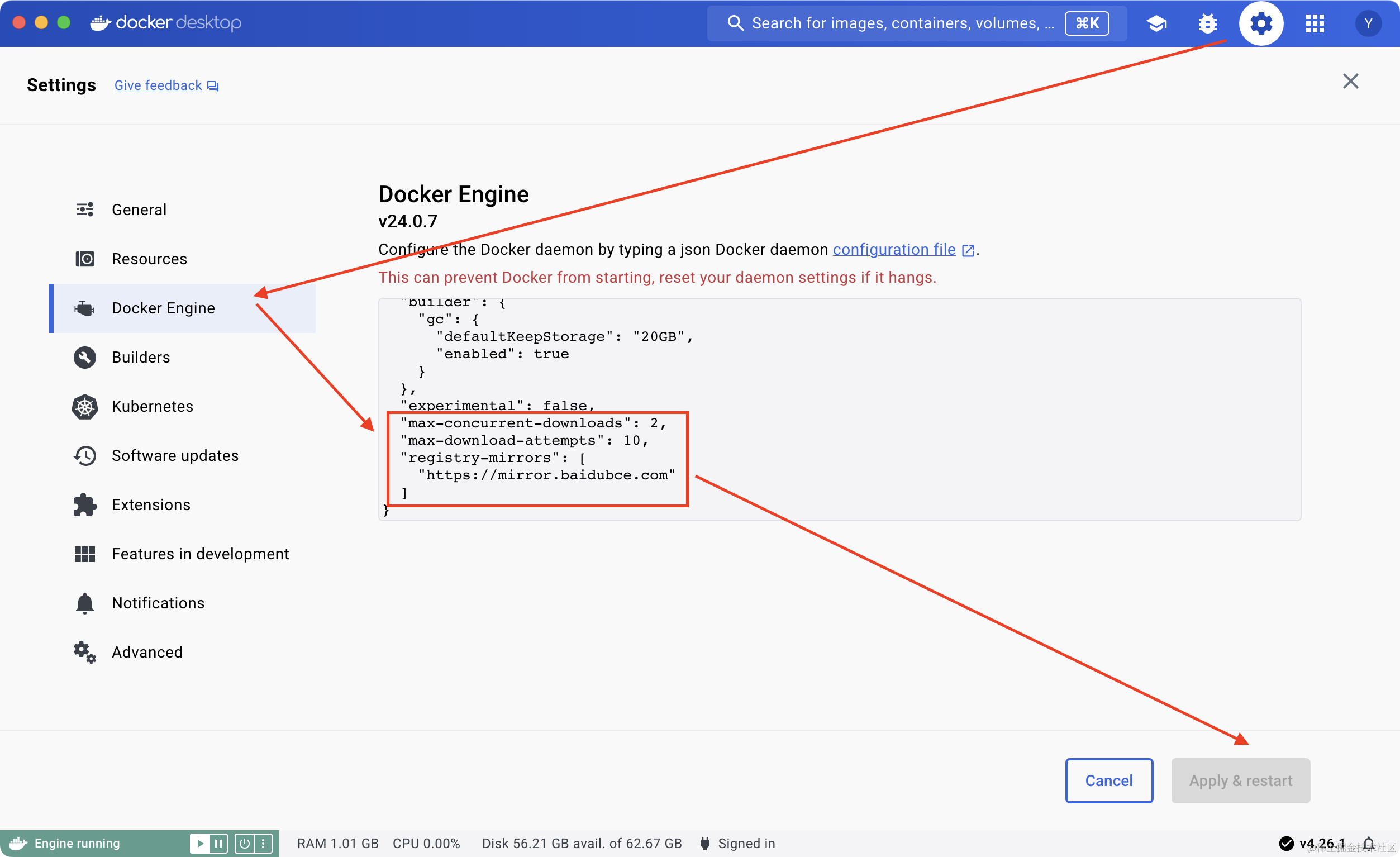The height and width of the screenshot is (857, 1400).
Task: Click the notification bell in status bar
Action: (1369, 843)
